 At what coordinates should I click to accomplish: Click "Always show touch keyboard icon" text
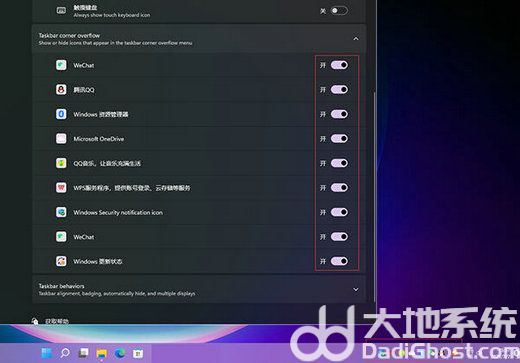pos(112,15)
